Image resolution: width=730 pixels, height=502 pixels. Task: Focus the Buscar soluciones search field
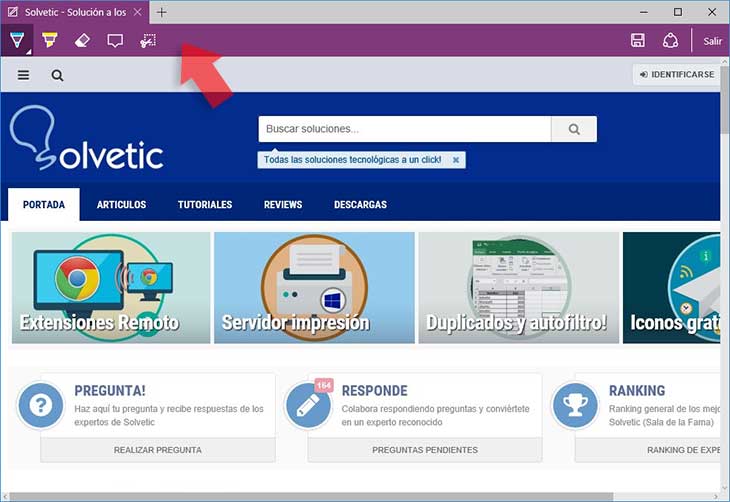(x=405, y=129)
